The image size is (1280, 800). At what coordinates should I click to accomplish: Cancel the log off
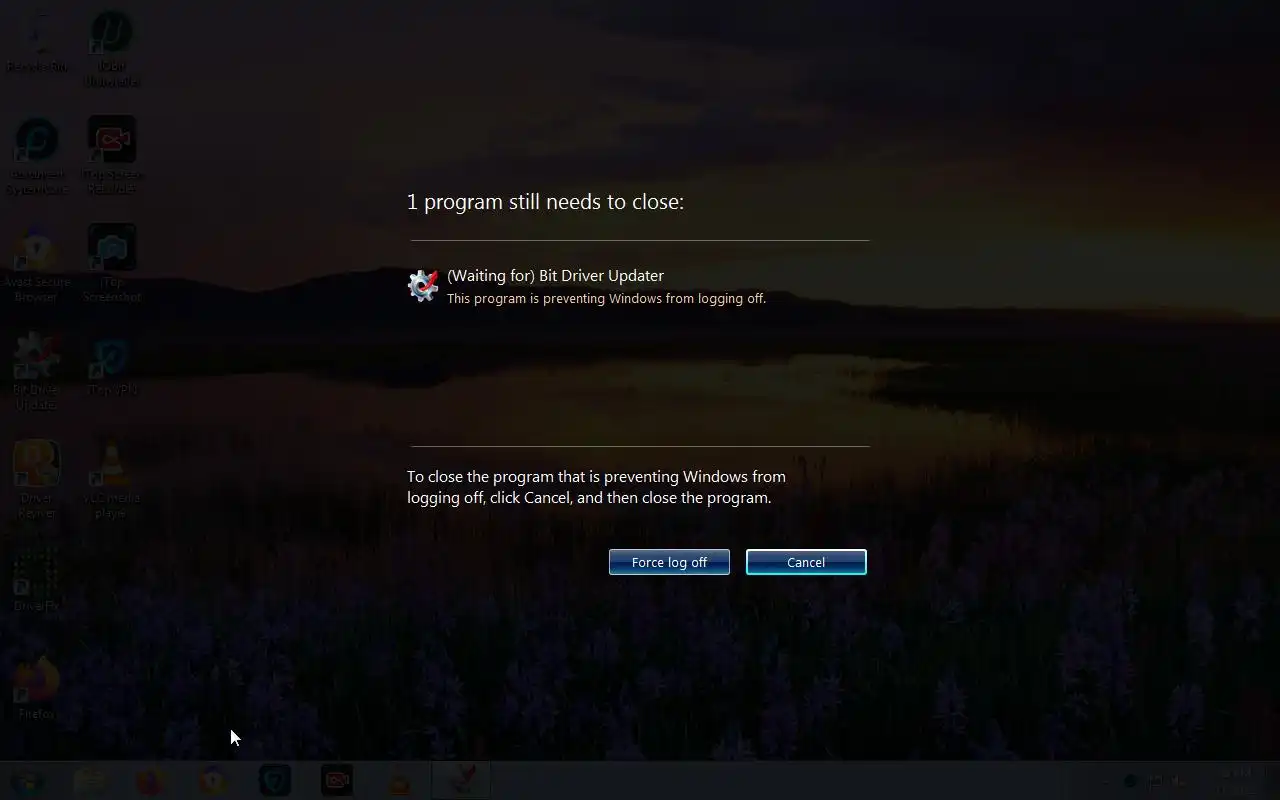[806, 562]
